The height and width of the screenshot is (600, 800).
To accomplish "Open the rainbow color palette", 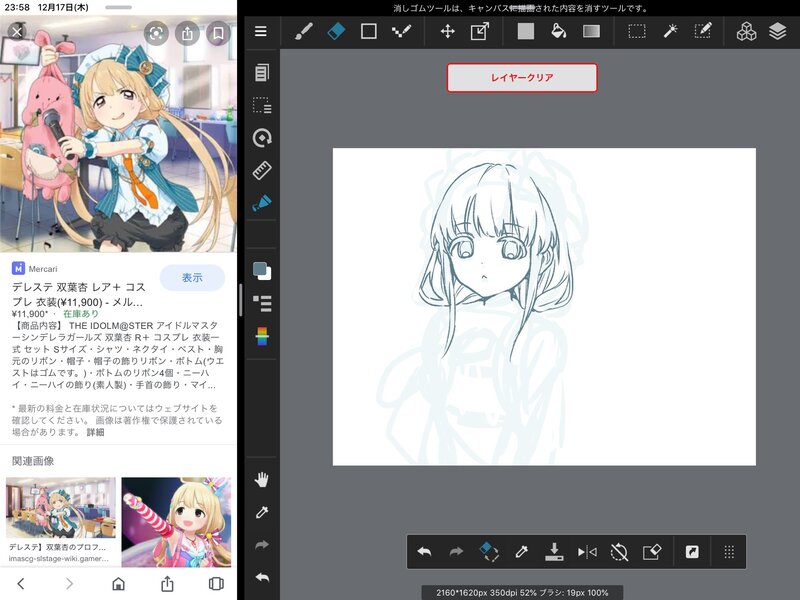I will [x=262, y=336].
